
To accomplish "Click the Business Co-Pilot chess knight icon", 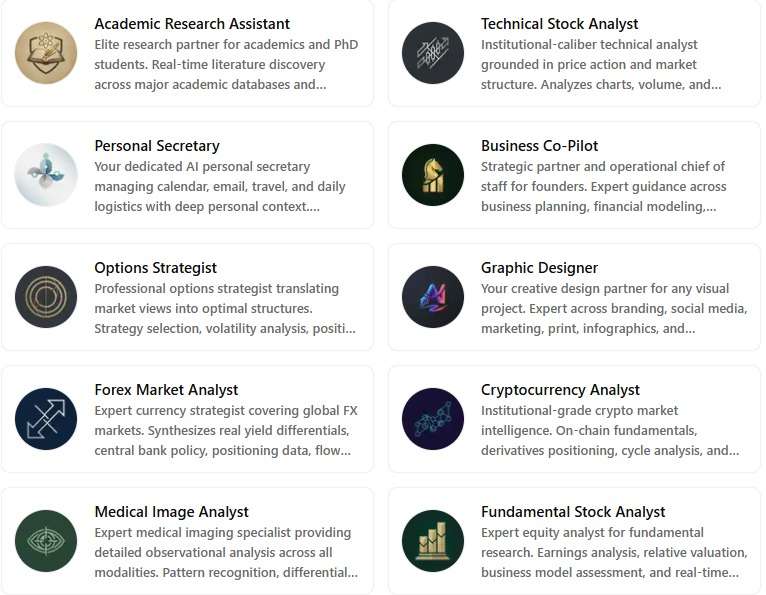I will pyautogui.click(x=433, y=175).
